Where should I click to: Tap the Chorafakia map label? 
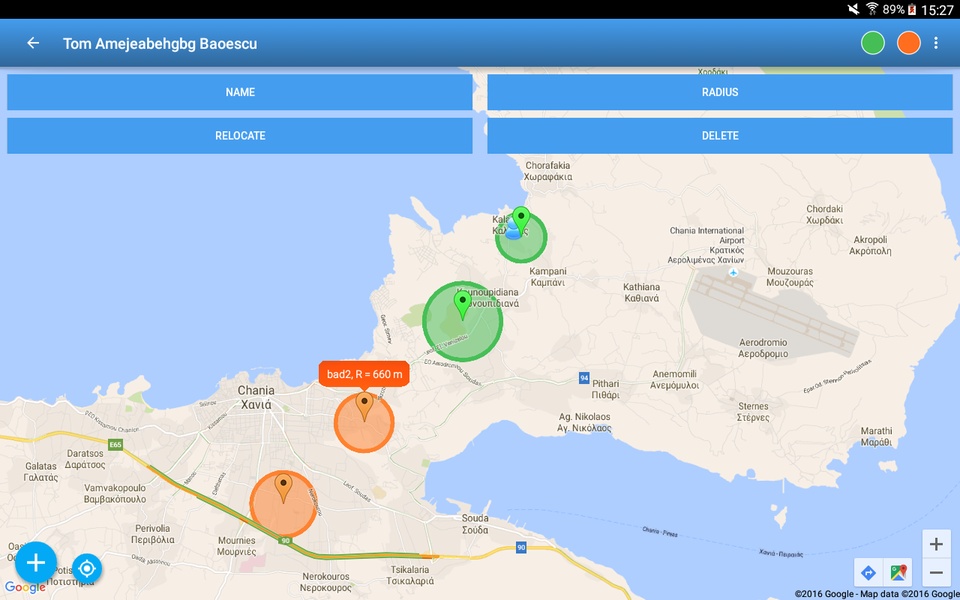pos(548,171)
